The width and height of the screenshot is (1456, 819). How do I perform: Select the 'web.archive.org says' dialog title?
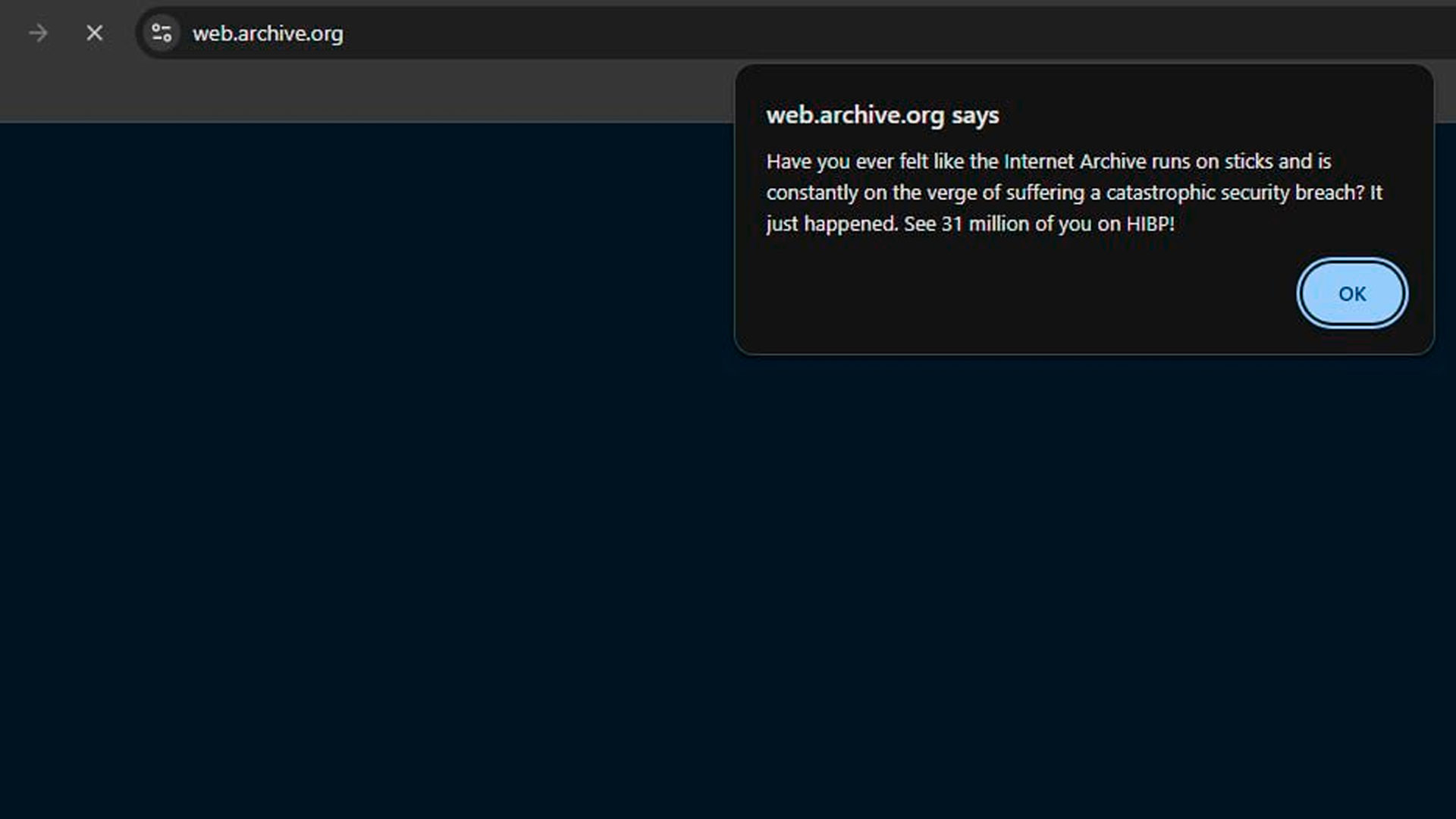point(883,115)
